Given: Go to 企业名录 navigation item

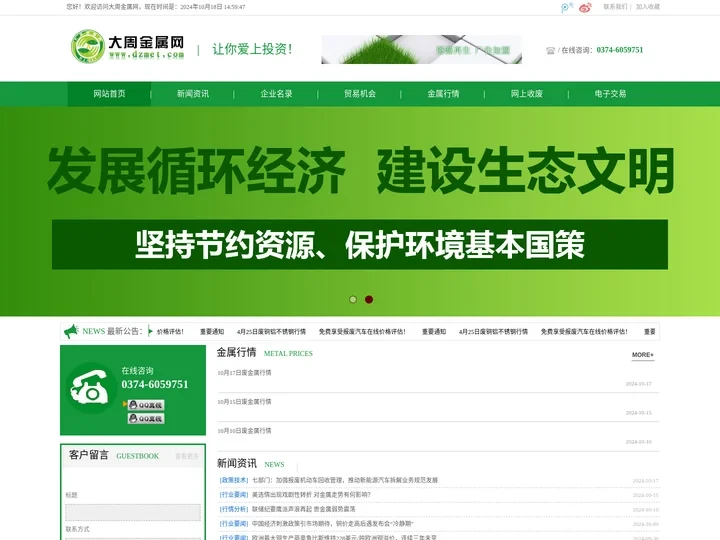Looking at the screenshot, I should [x=276, y=94].
